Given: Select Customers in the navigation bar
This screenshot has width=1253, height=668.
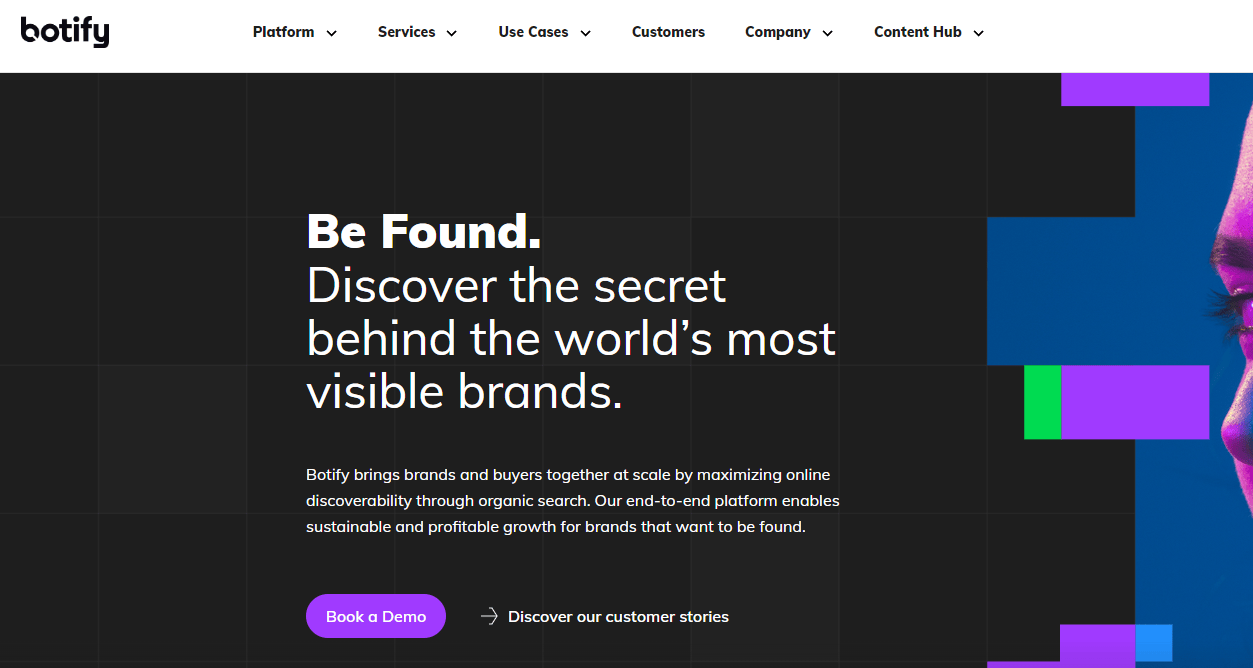Looking at the screenshot, I should coord(668,32).
